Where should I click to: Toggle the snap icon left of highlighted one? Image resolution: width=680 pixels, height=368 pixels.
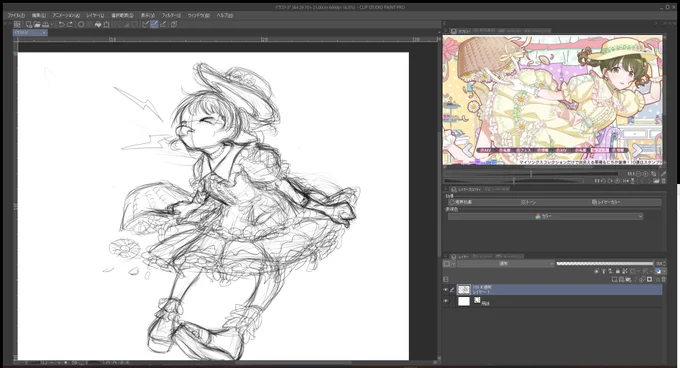click(x=146, y=24)
